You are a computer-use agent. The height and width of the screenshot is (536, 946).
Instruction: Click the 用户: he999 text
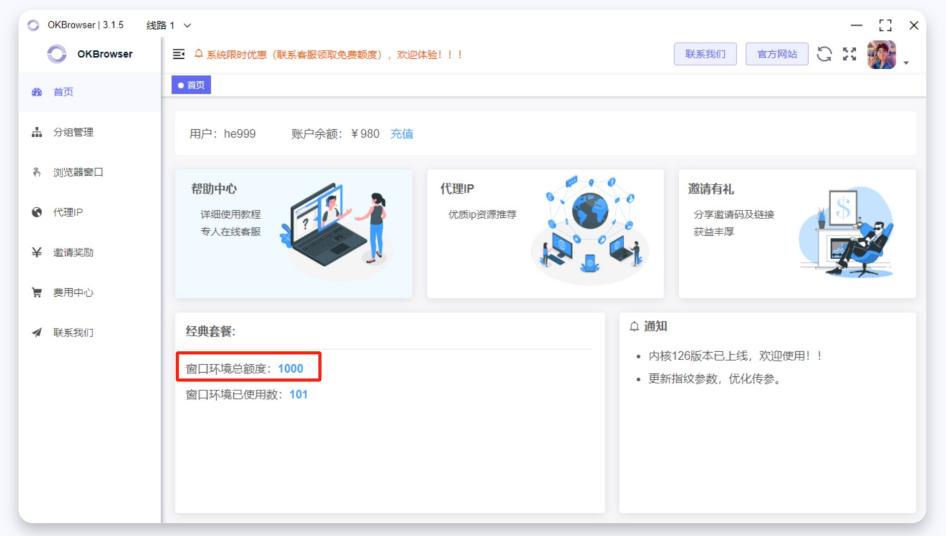tap(223, 134)
